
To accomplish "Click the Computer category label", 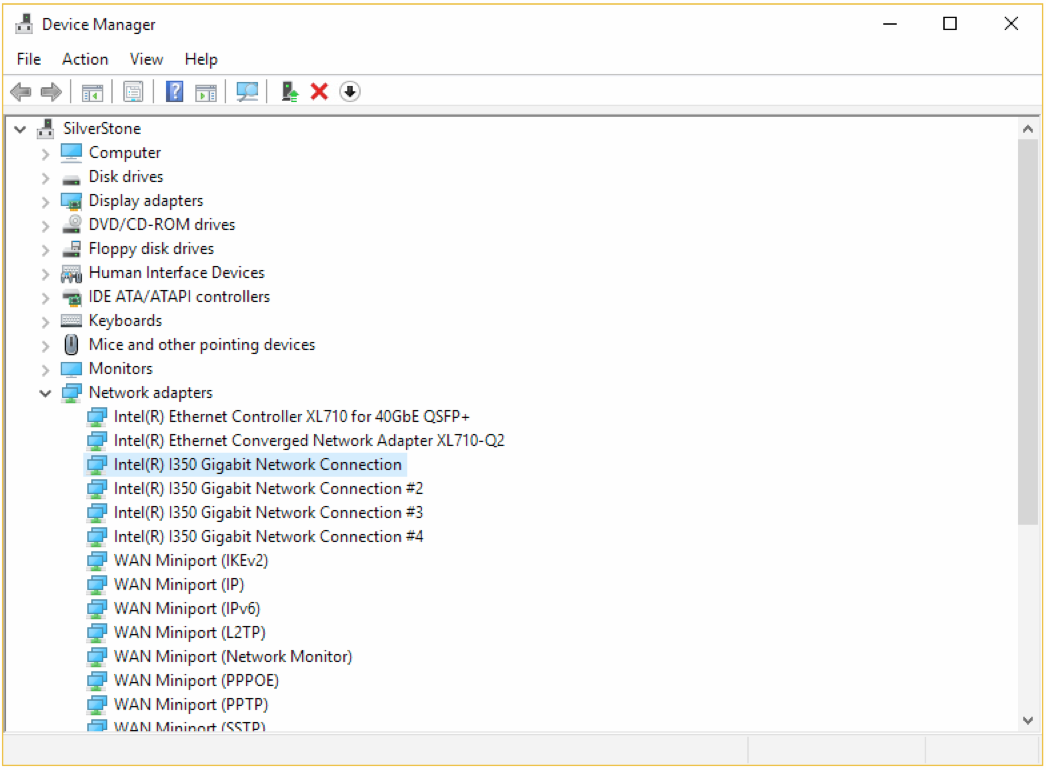I will (x=125, y=153).
